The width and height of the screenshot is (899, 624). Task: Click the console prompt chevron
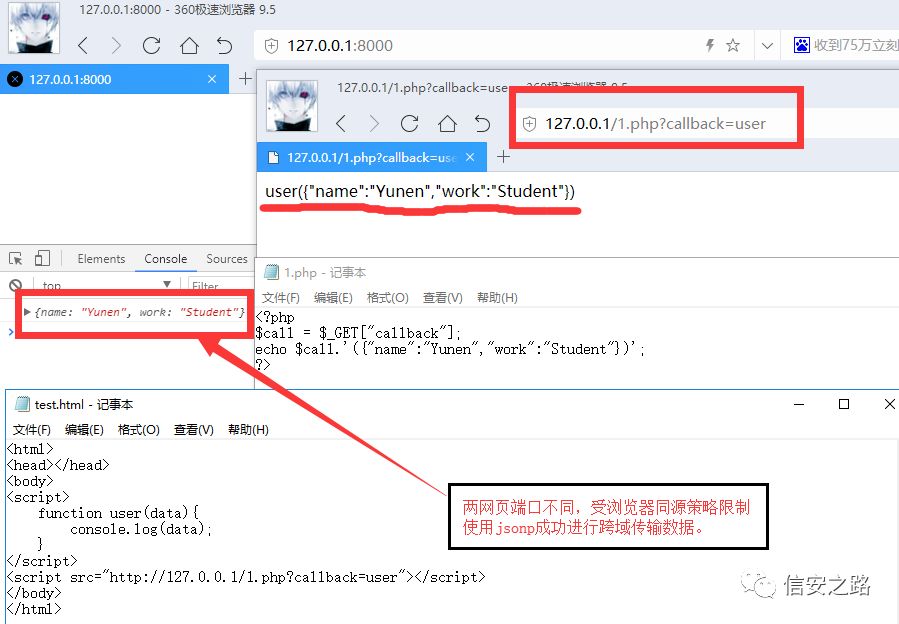(x=10, y=332)
